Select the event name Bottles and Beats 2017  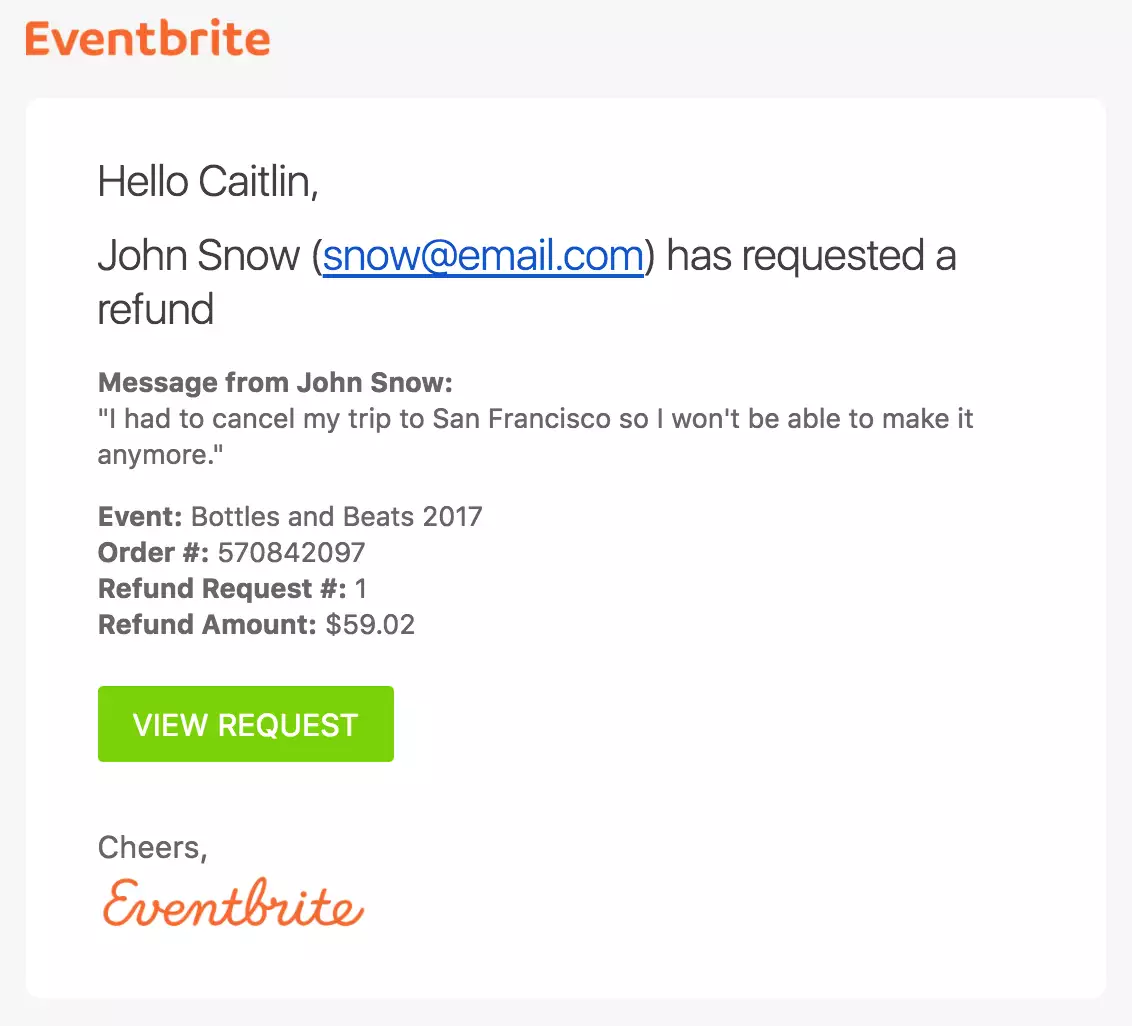[337, 517]
